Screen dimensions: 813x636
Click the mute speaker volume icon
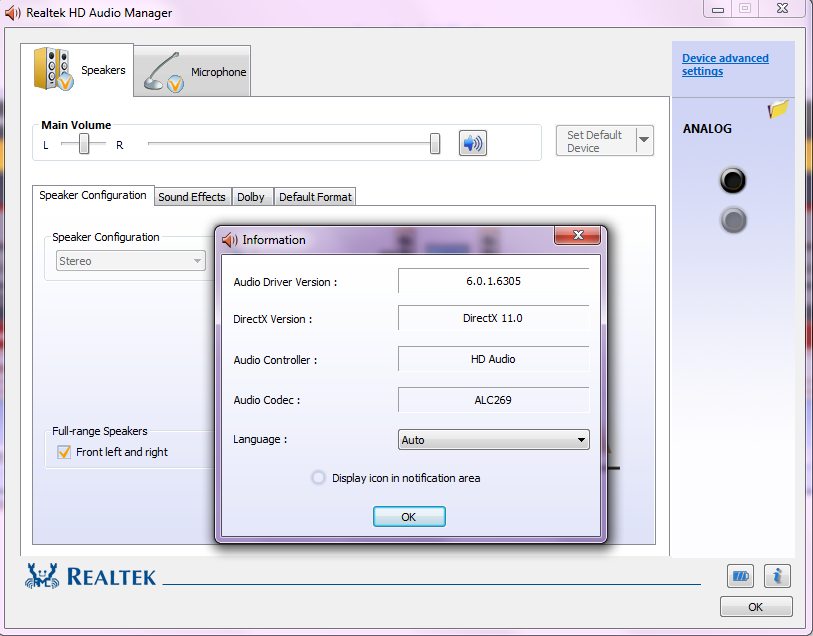pos(472,143)
